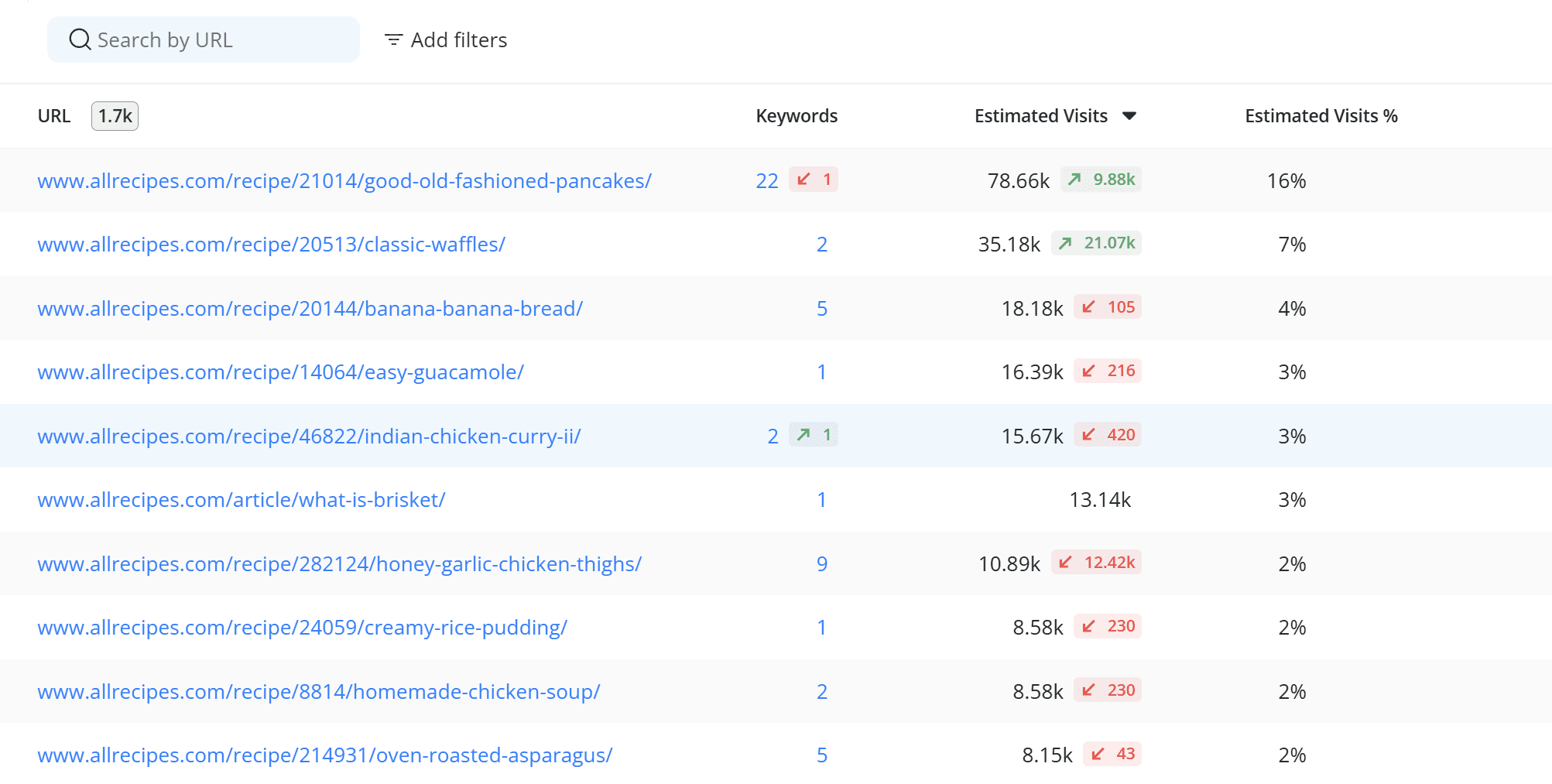Click the green keyword gain badge for chicken curry
This screenshot has height=784, width=1552.
[x=814, y=435]
